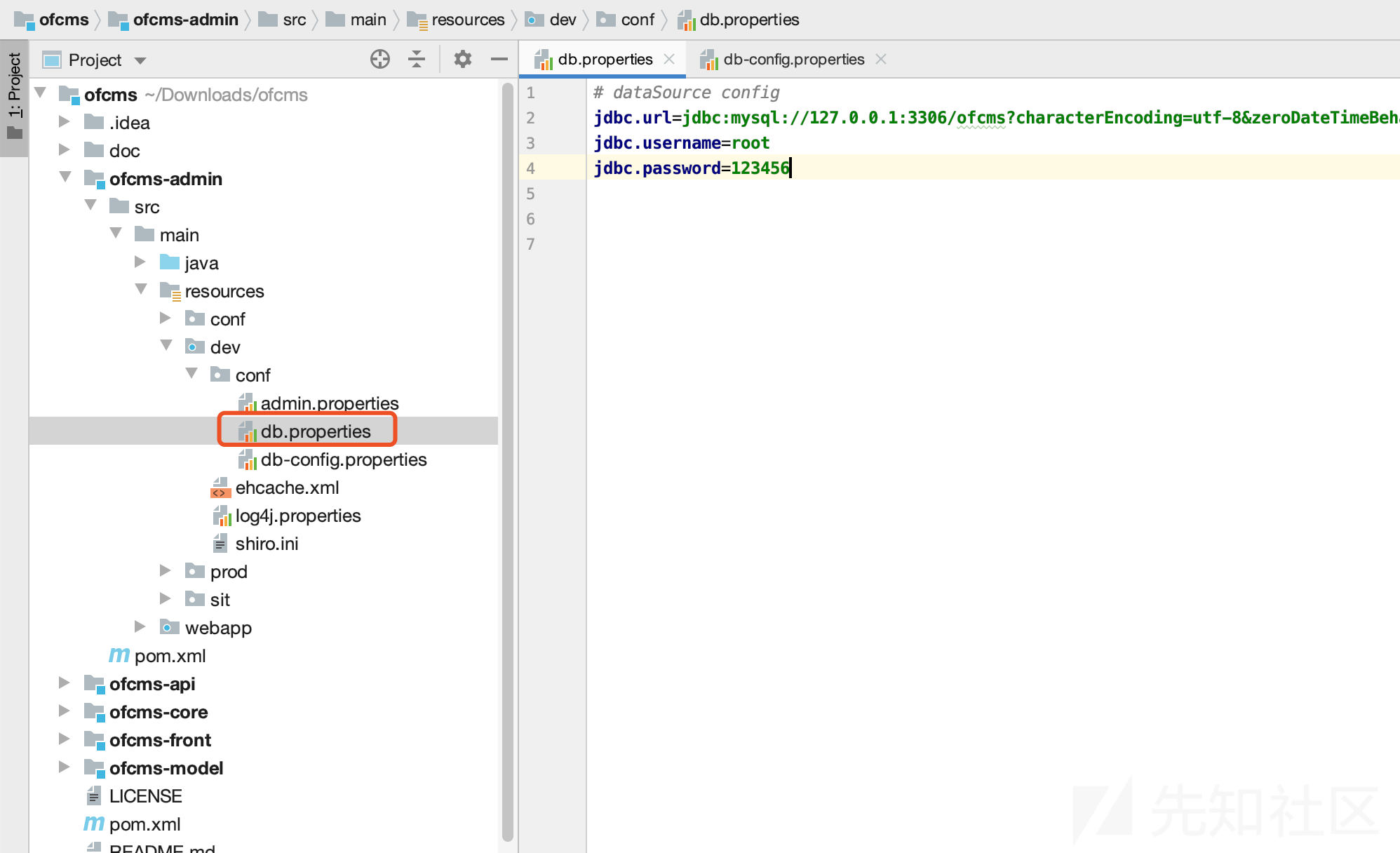Click Maven icon of ofcms-admin pom.xml
The height and width of the screenshot is (853, 1400).
[x=119, y=655]
